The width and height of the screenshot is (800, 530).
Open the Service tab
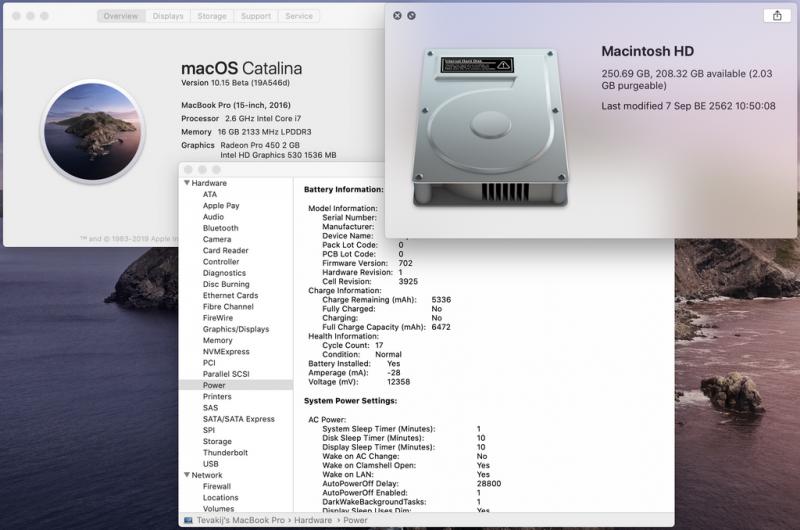(299, 16)
